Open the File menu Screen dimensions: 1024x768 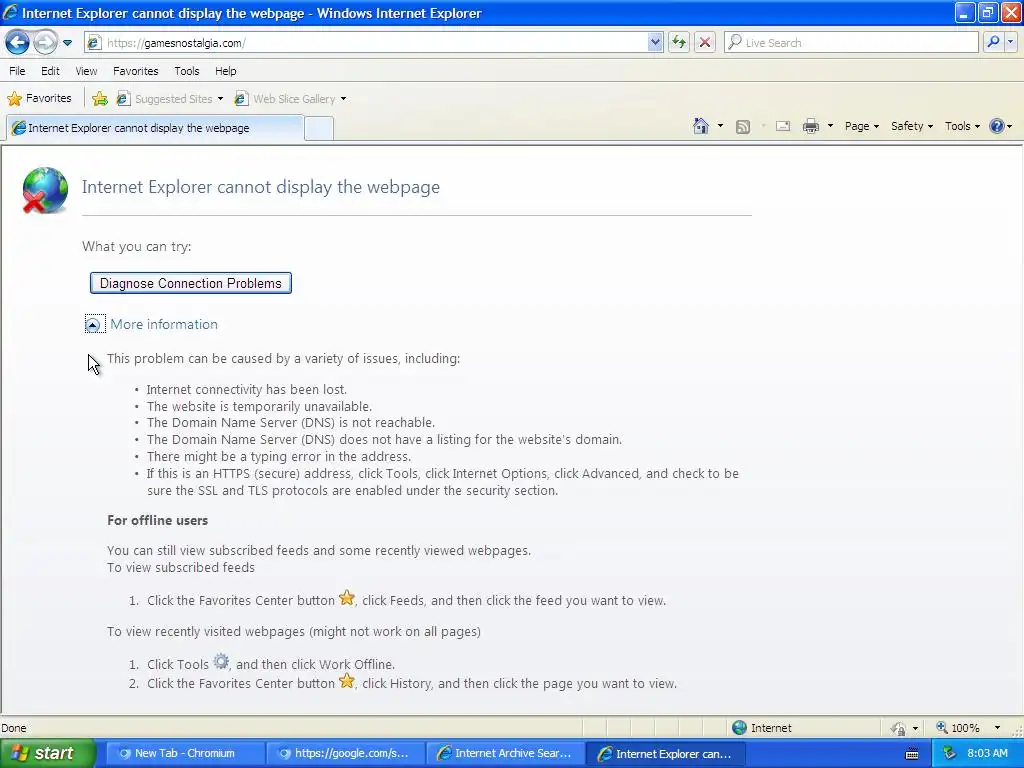point(17,71)
